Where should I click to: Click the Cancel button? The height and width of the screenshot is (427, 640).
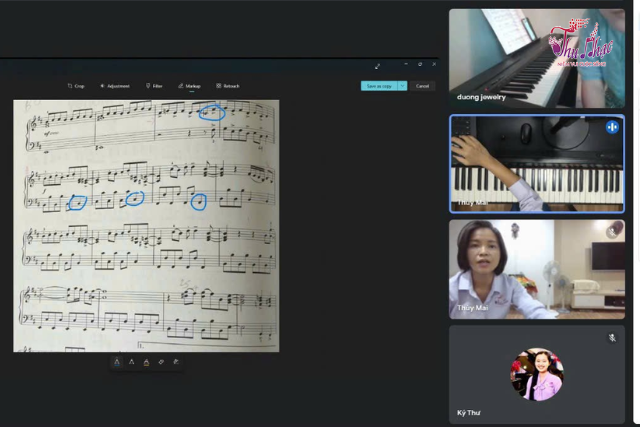click(422, 86)
